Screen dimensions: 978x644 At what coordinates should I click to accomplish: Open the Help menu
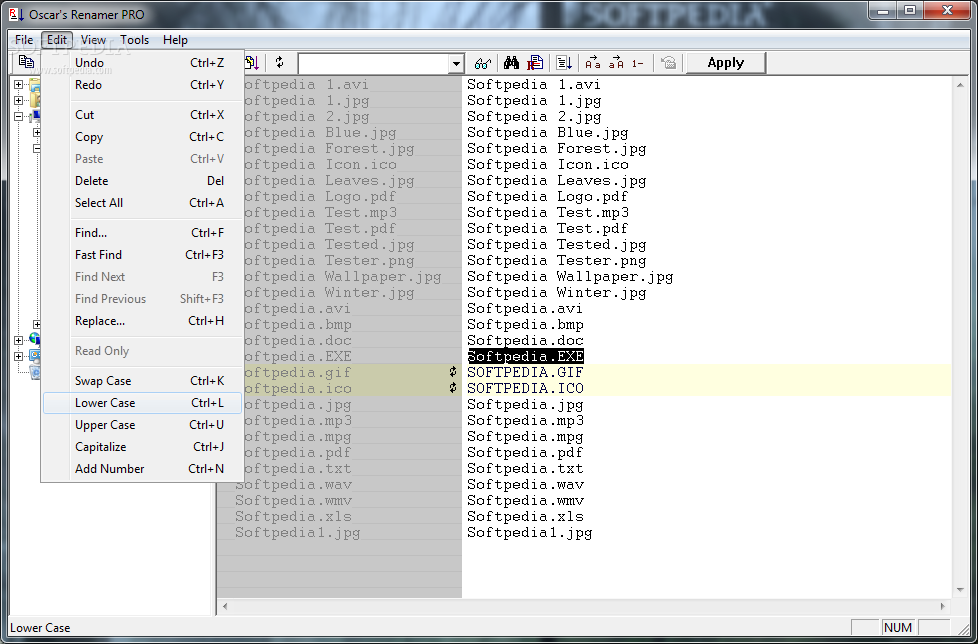point(175,40)
